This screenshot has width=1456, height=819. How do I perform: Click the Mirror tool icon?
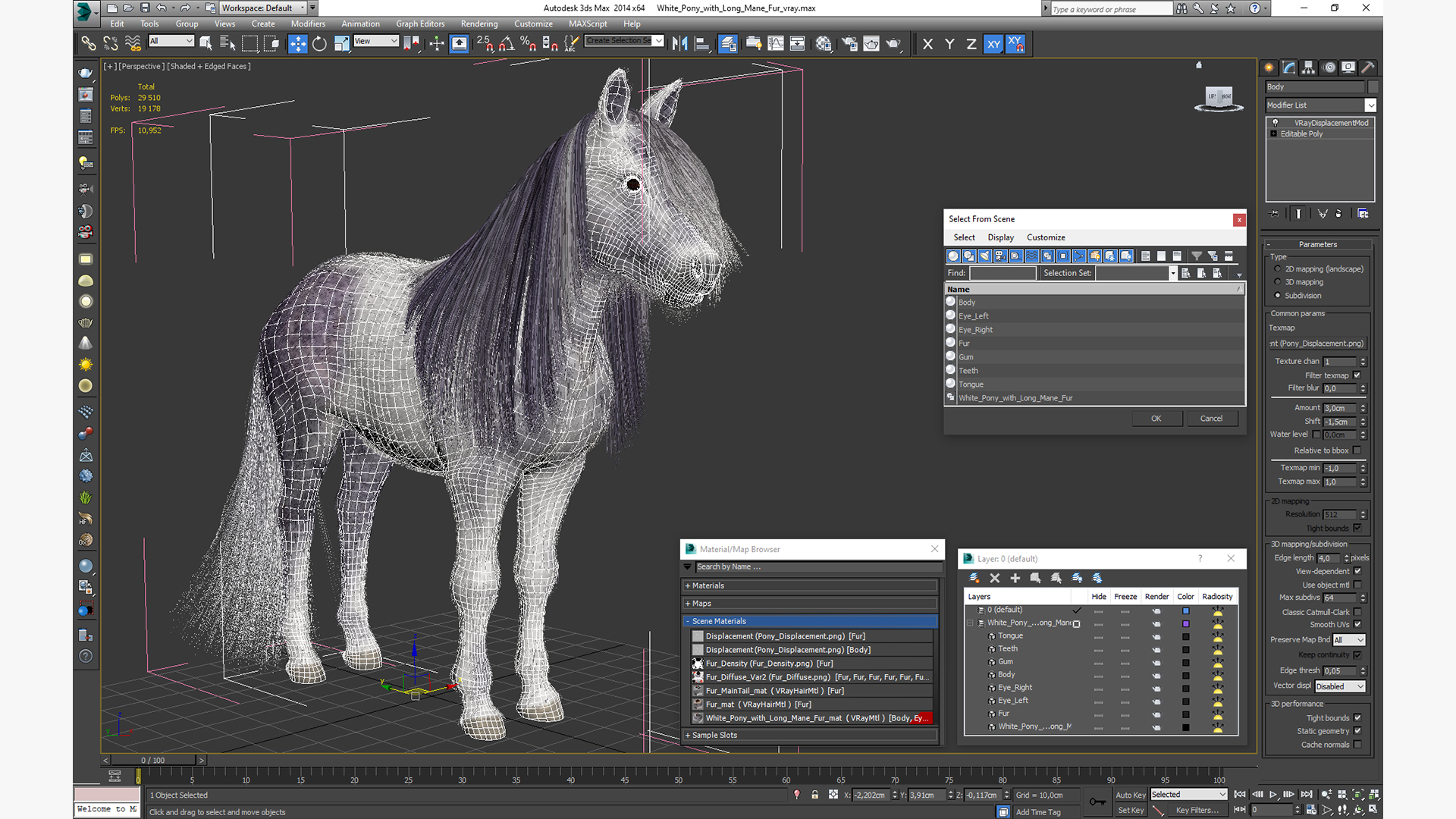point(679,44)
